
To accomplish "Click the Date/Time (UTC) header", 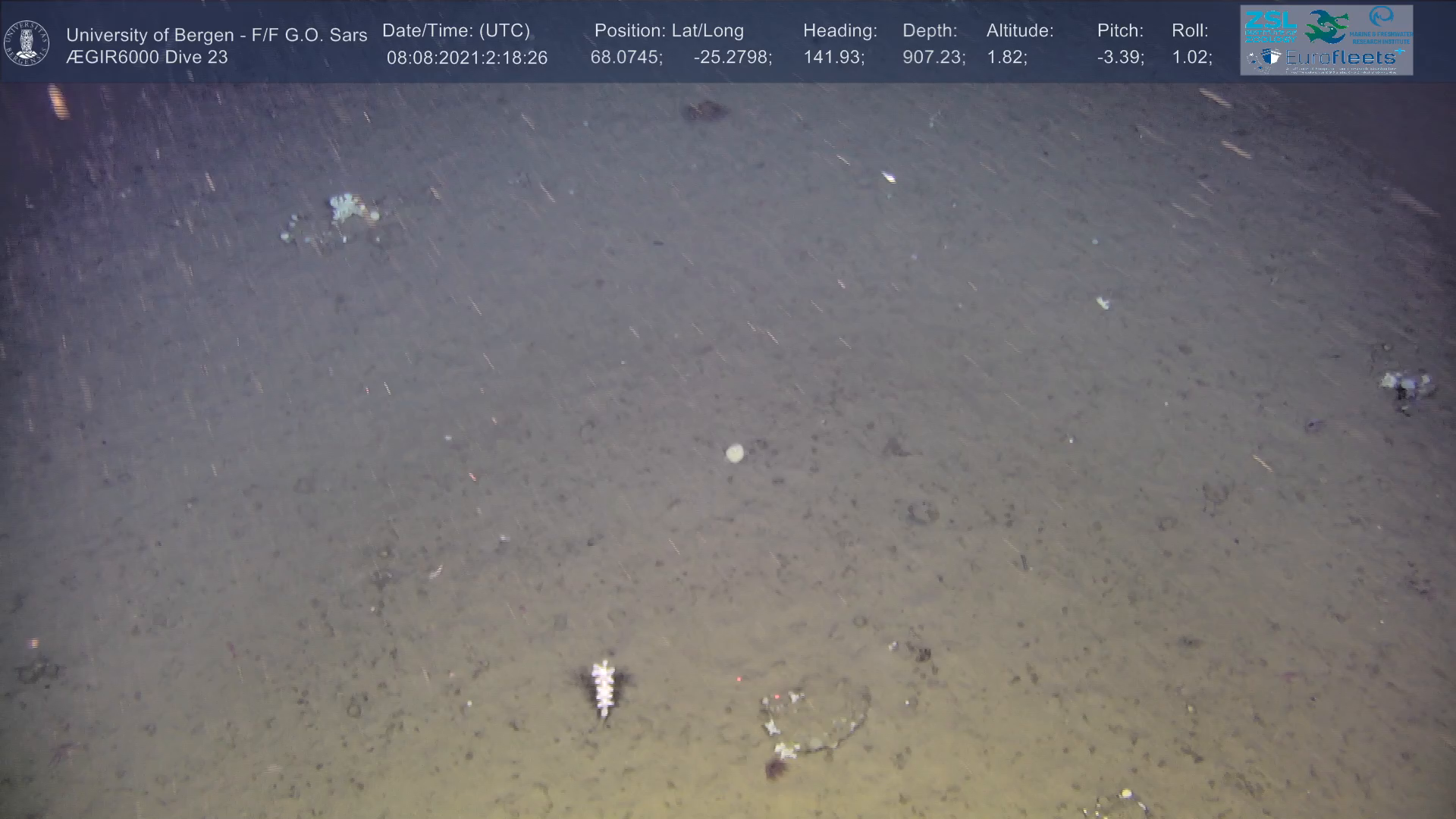I will (x=456, y=30).
